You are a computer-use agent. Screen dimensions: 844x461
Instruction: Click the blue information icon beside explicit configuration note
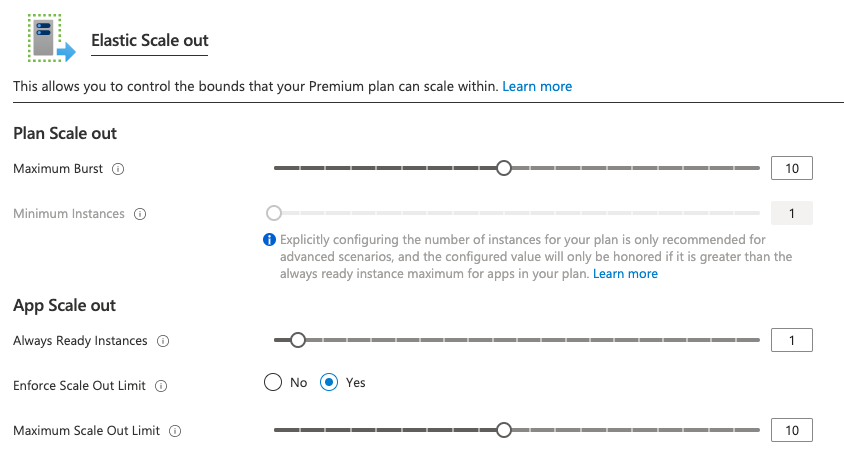269,240
